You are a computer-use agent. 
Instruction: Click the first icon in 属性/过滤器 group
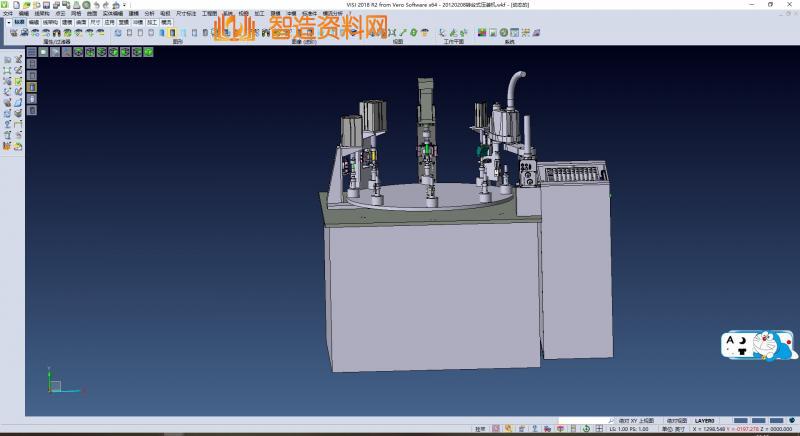(x=13, y=32)
